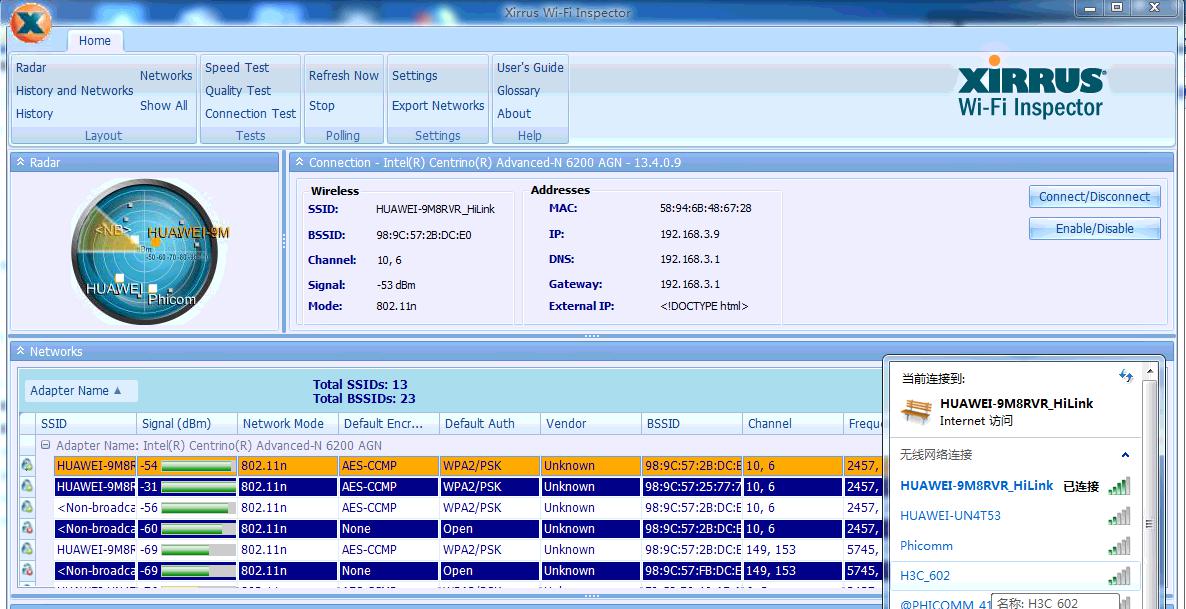1186x609 pixels.
Task: Click the radar display graphic
Action: tap(144, 252)
